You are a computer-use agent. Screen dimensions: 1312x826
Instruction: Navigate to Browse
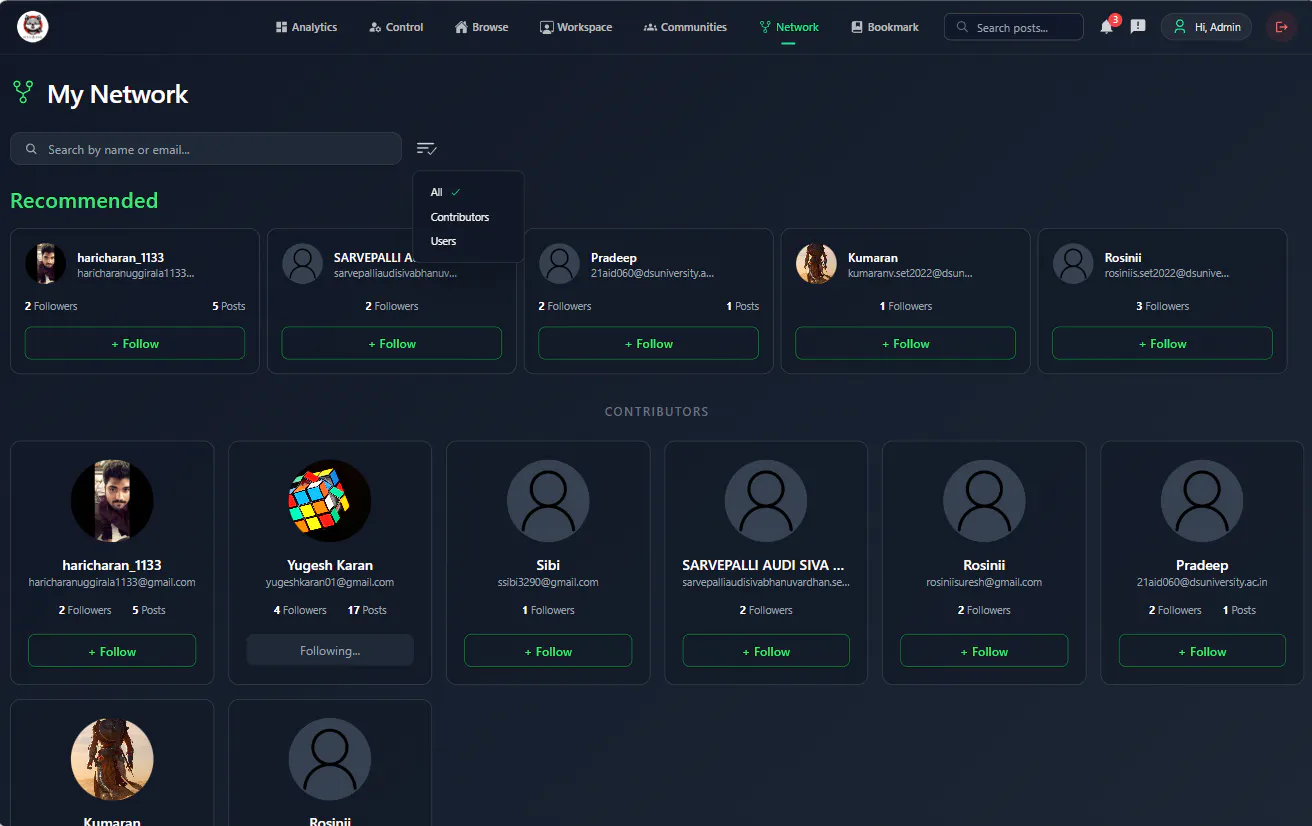(481, 27)
